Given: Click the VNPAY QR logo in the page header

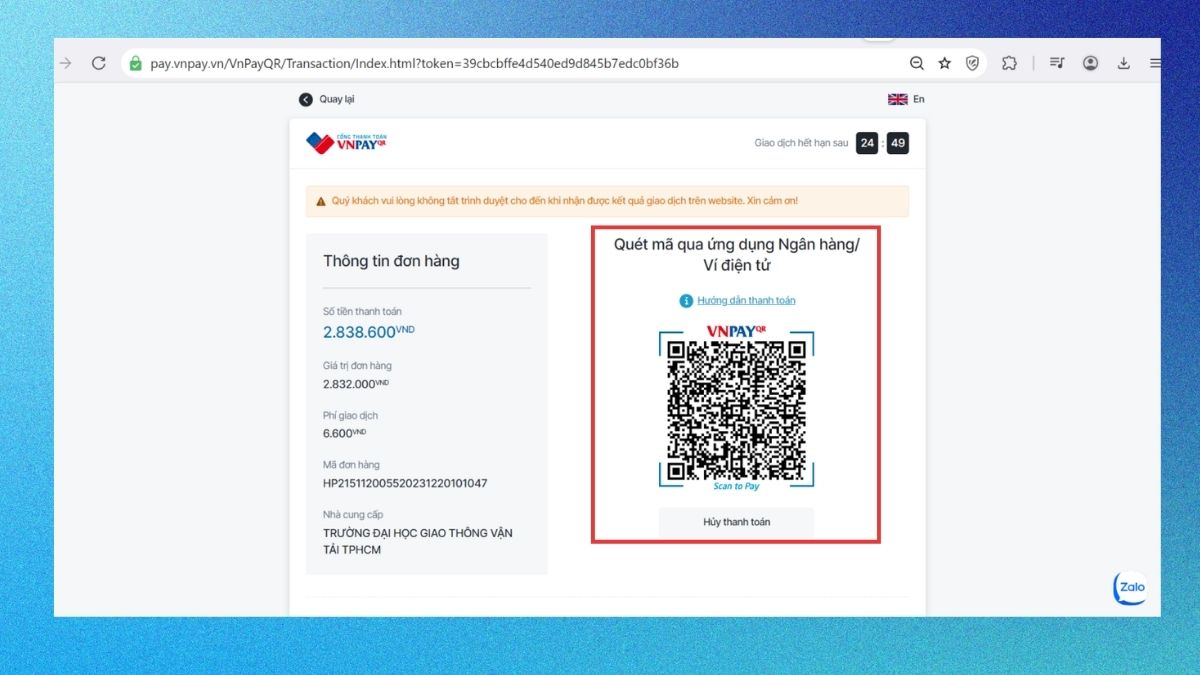Looking at the screenshot, I should click(x=346, y=143).
